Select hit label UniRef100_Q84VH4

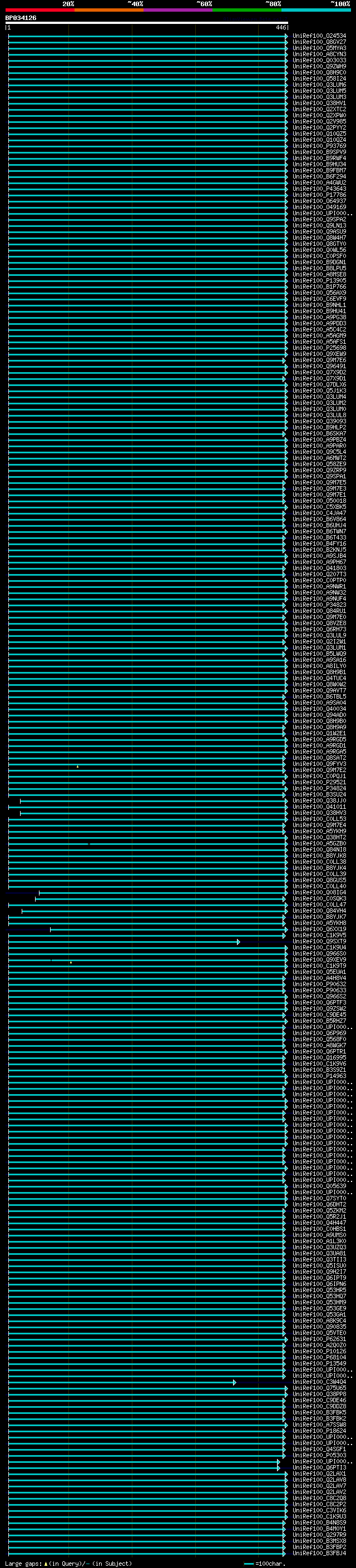(319, 911)
